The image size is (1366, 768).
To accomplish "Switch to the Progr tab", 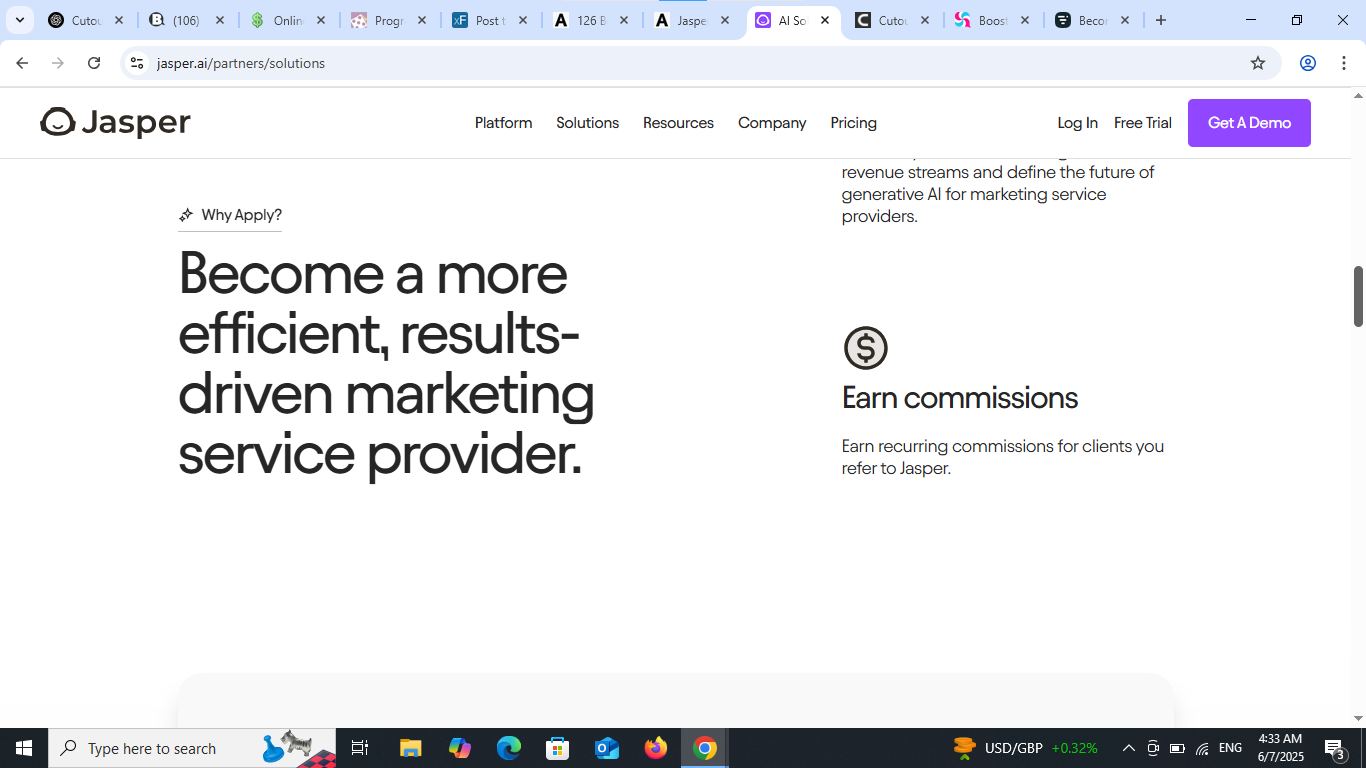I will 388,20.
